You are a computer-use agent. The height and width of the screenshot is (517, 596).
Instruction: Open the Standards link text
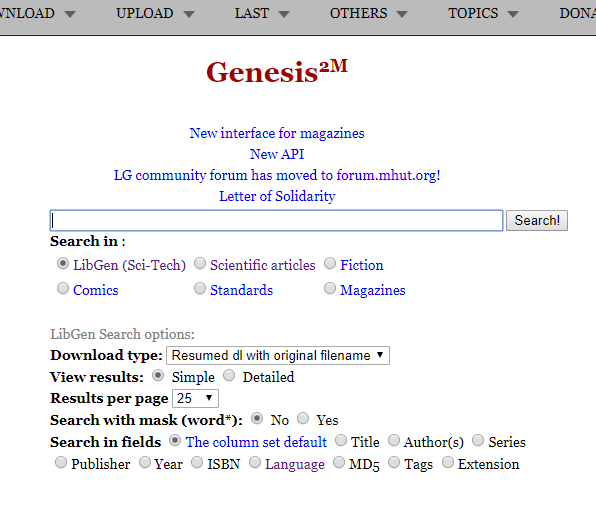(241, 290)
